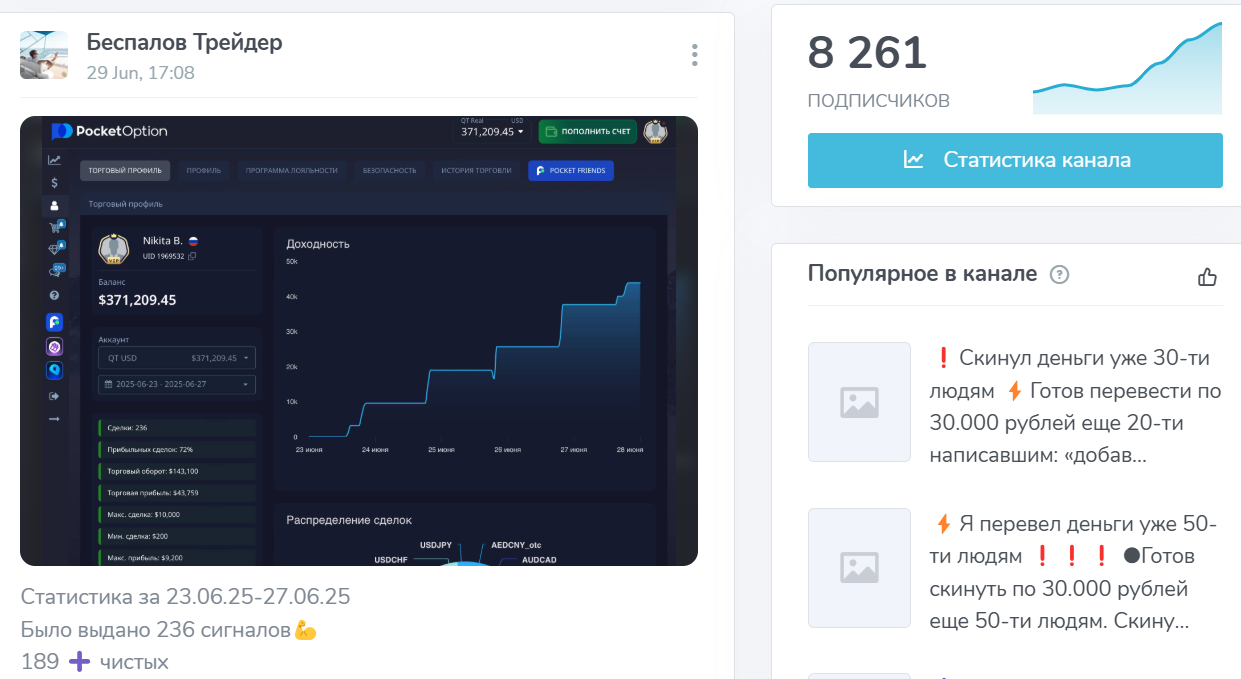The image size is (1241, 679).
Task: Click the expand-sidebar arrow icon in PocketOption sidebar
Action: point(54,418)
